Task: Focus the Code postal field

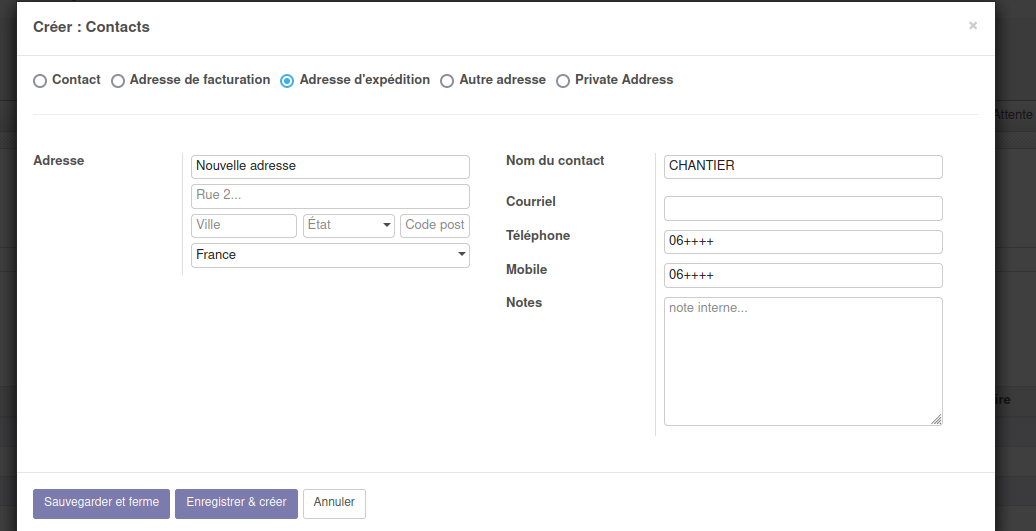Action: coord(434,226)
